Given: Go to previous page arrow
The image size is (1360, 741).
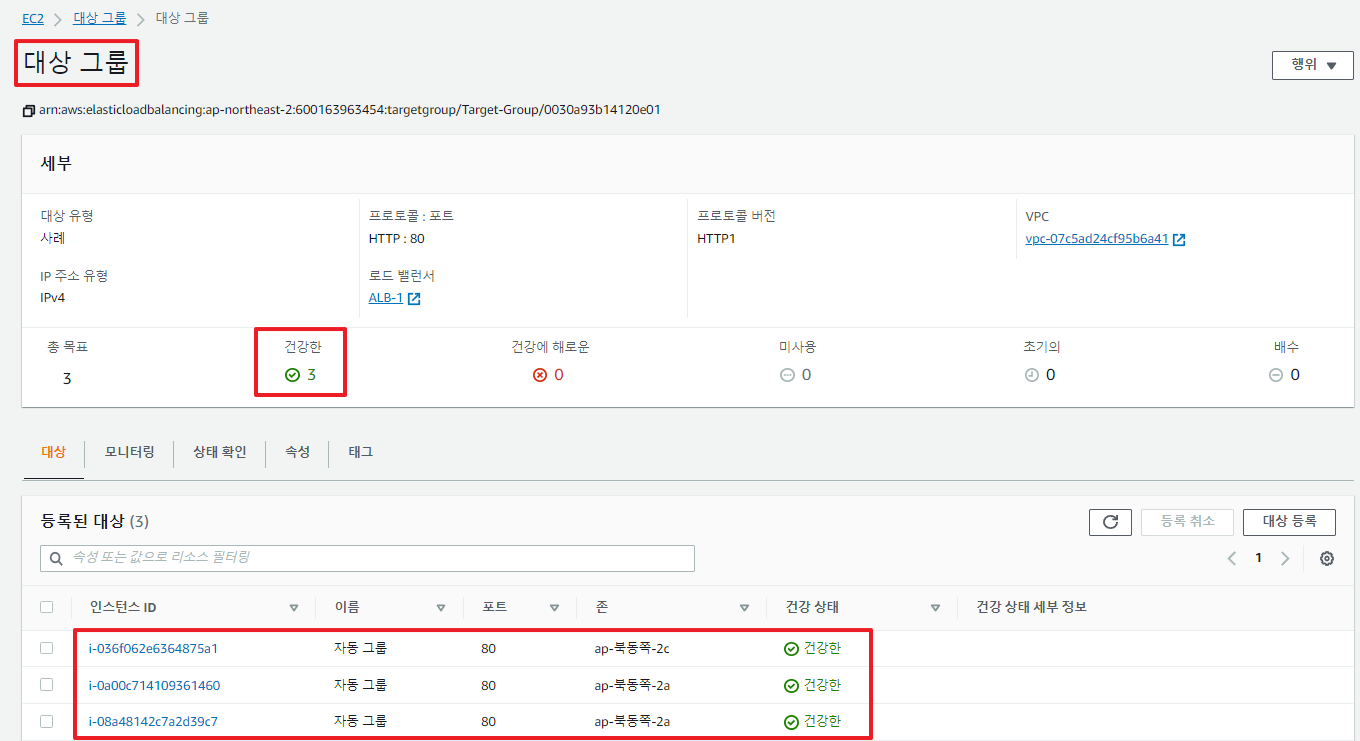Looking at the screenshot, I should (1232, 558).
